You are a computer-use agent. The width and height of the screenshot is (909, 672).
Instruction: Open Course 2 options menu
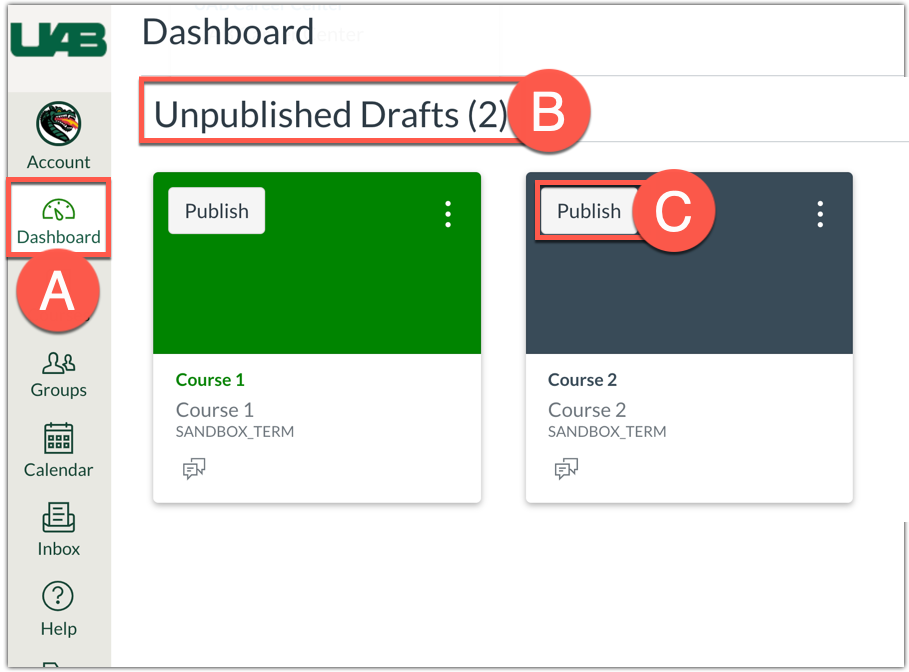[820, 213]
